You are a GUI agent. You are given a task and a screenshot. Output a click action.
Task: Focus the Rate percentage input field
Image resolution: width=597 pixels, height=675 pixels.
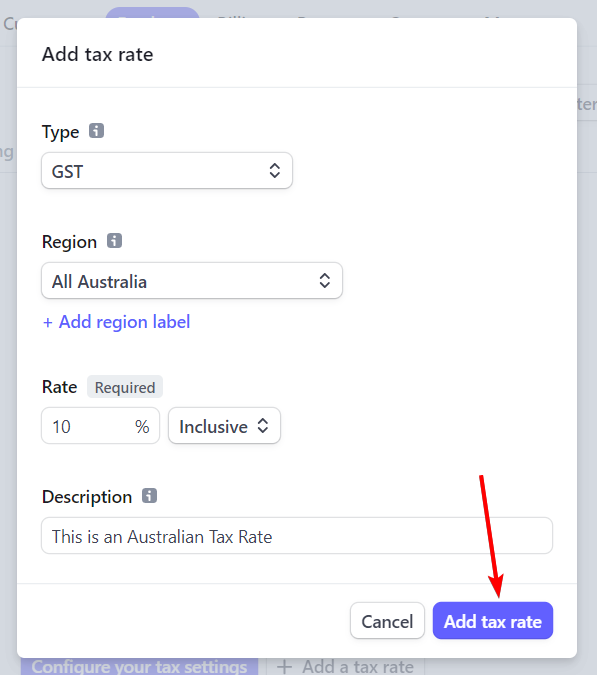click(100, 426)
